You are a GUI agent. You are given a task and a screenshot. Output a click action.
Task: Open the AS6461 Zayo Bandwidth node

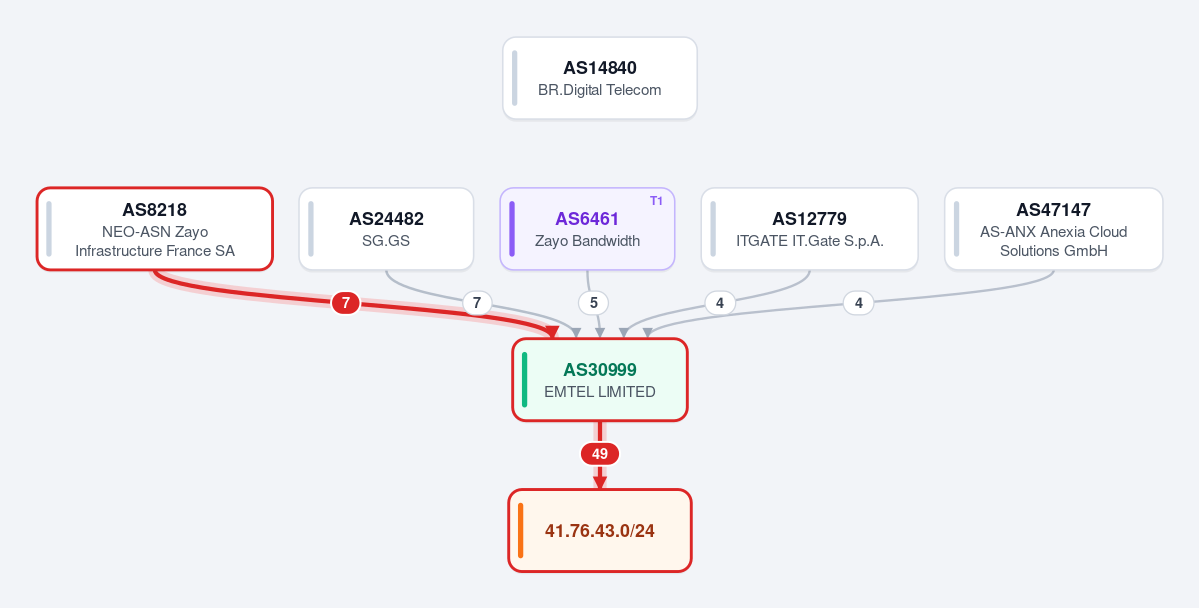pyautogui.click(x=587, y=229)
